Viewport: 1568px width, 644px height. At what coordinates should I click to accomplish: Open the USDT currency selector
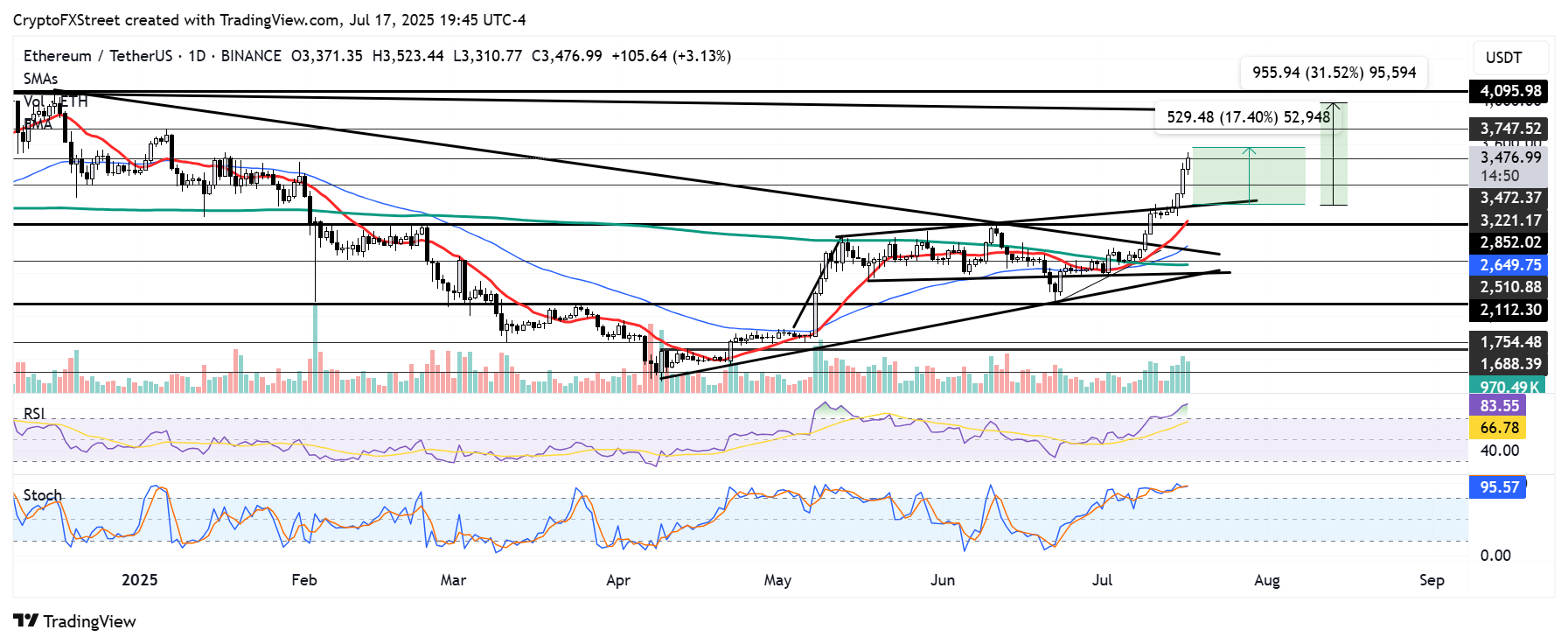point(1503,58)
